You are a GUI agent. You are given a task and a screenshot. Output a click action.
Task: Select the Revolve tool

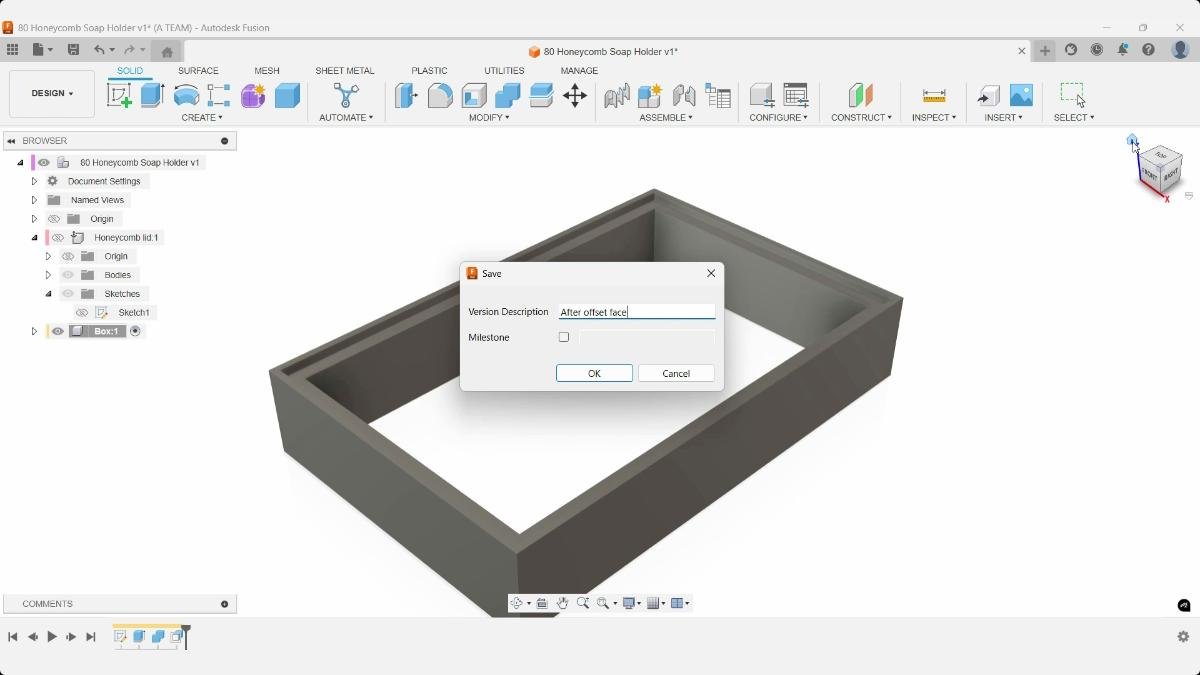[x=186, y=95]
